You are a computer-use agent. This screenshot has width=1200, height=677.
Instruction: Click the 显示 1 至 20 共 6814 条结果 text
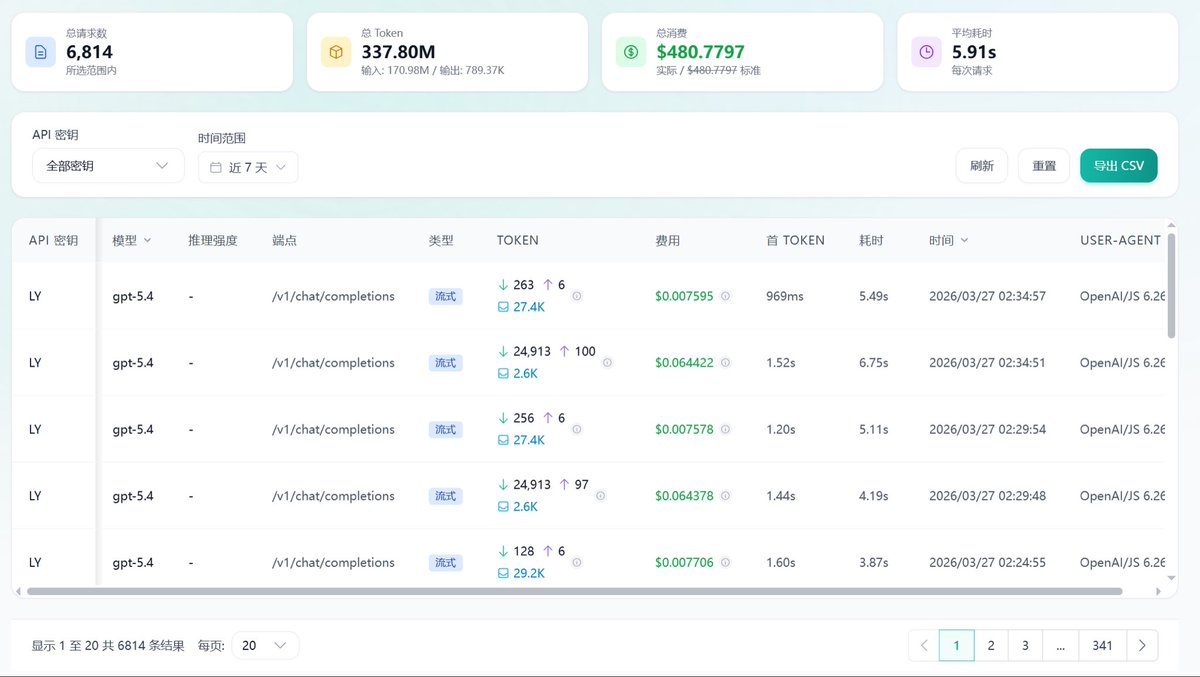click(x=108, y=646)
